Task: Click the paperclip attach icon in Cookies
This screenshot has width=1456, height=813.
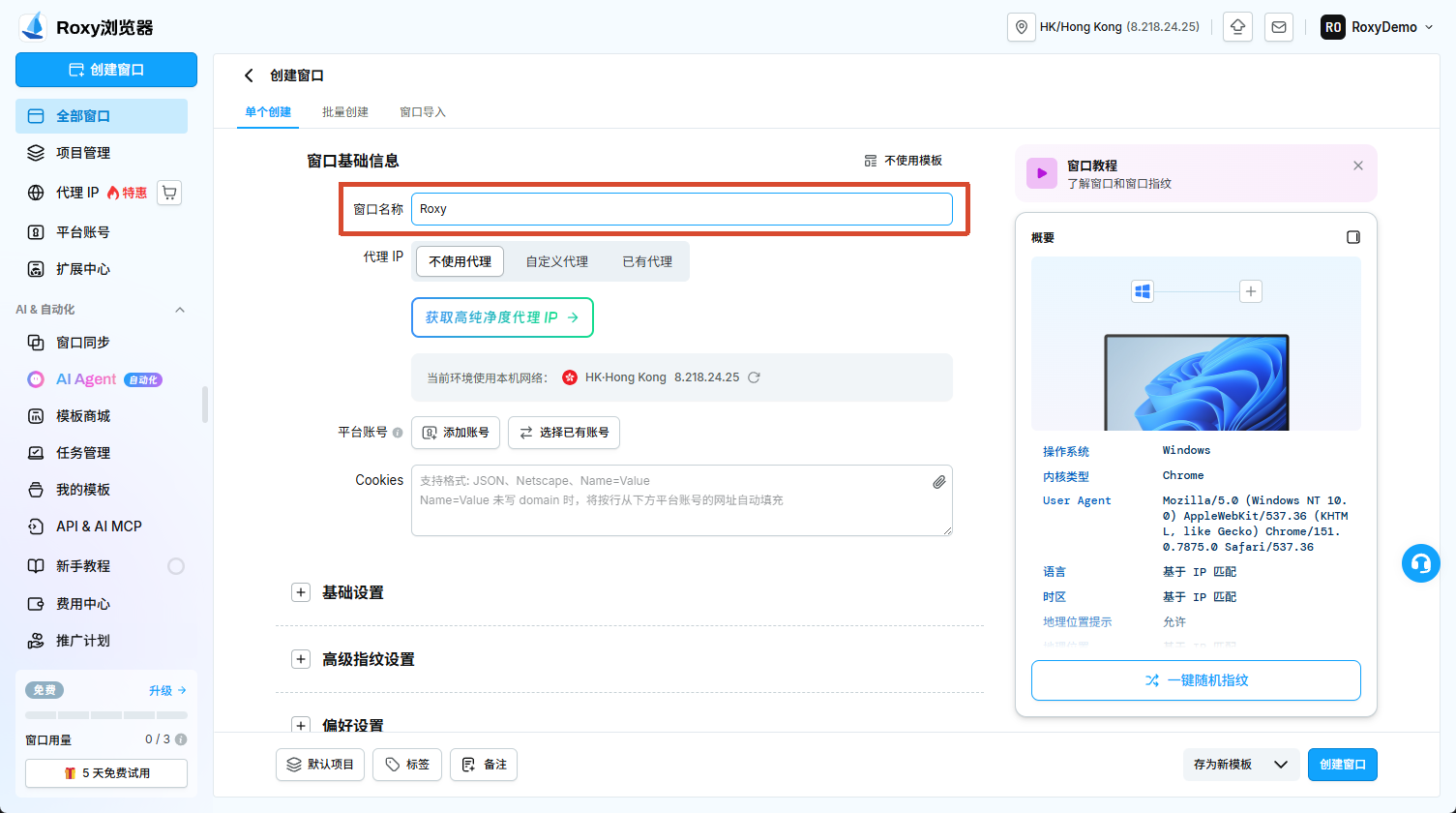Action: pos(938,482)
